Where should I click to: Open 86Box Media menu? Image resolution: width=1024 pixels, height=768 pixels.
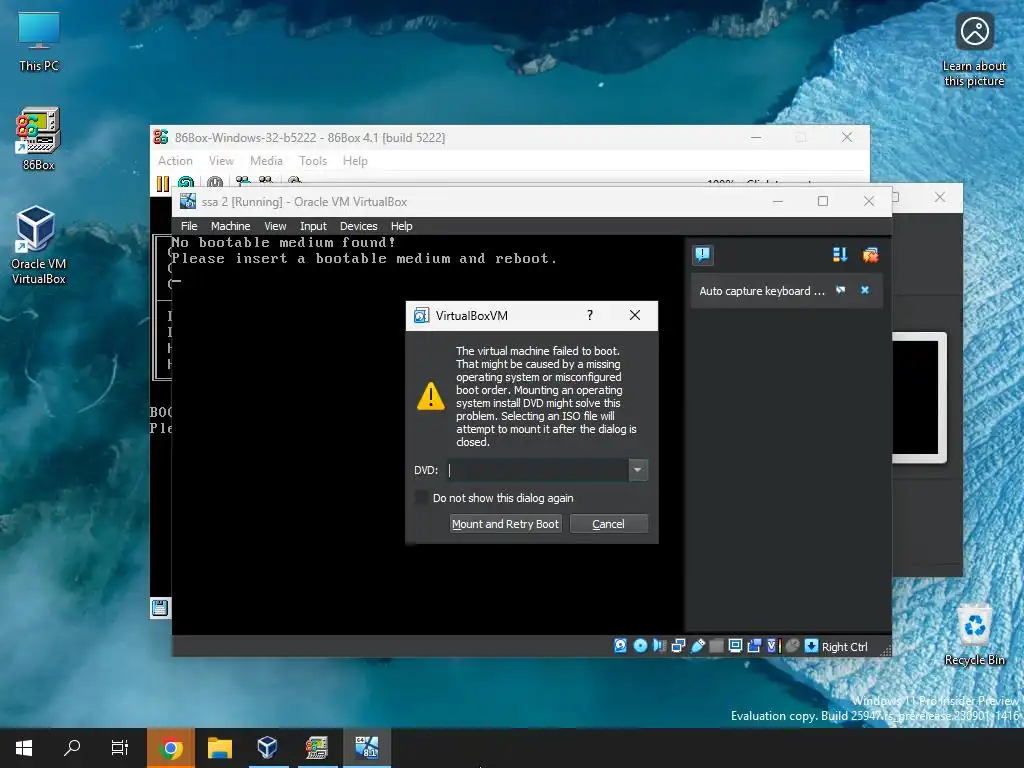coord(266,161)
